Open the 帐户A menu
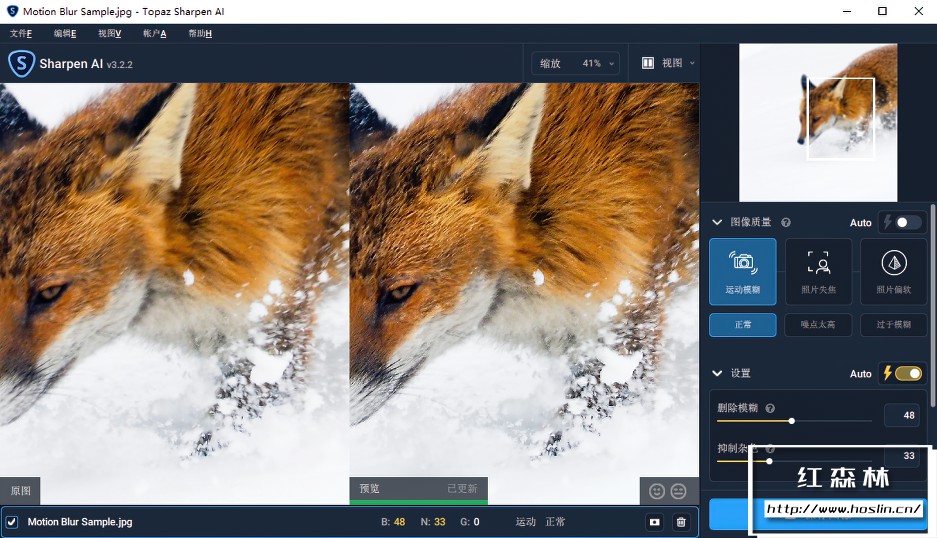The height and width of the screenshot is (538, 937). click(x=154, y=33)
